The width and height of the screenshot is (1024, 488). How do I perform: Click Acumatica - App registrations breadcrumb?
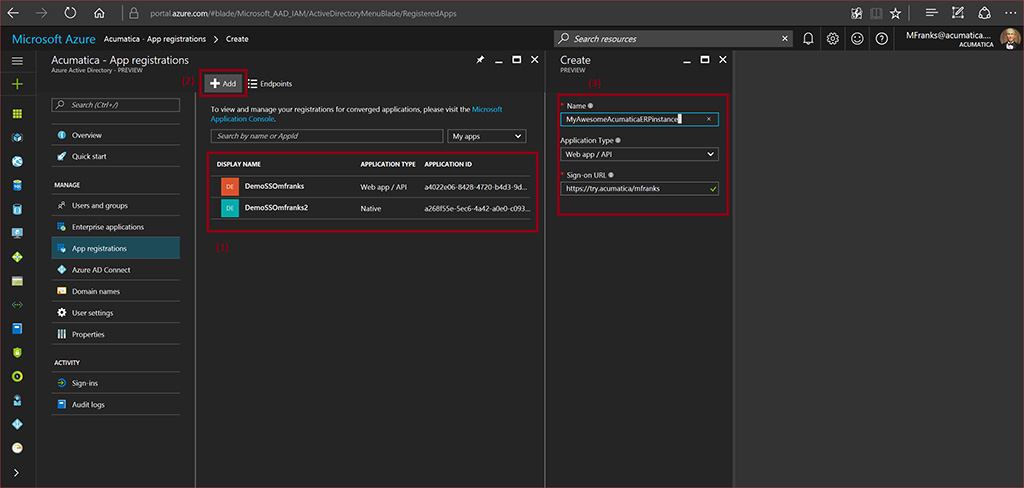pos(155,39)
